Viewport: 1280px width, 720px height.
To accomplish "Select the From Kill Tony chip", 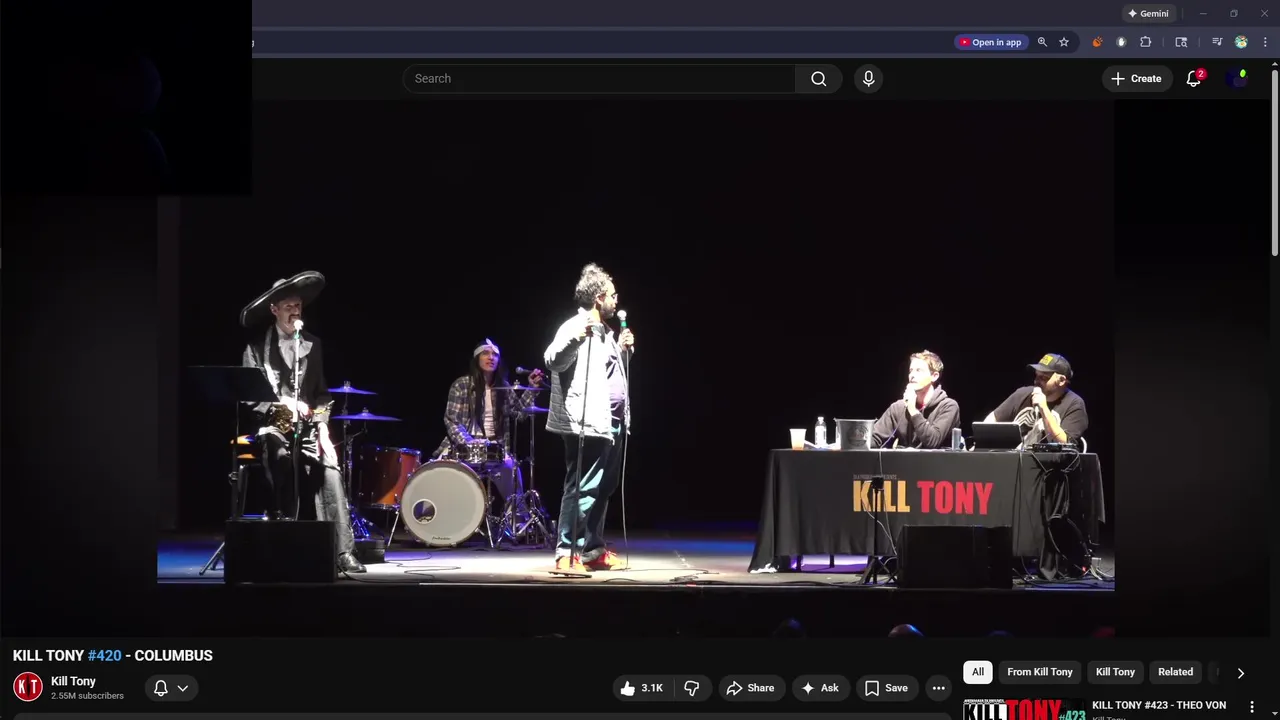I will tap(1040, 672).
